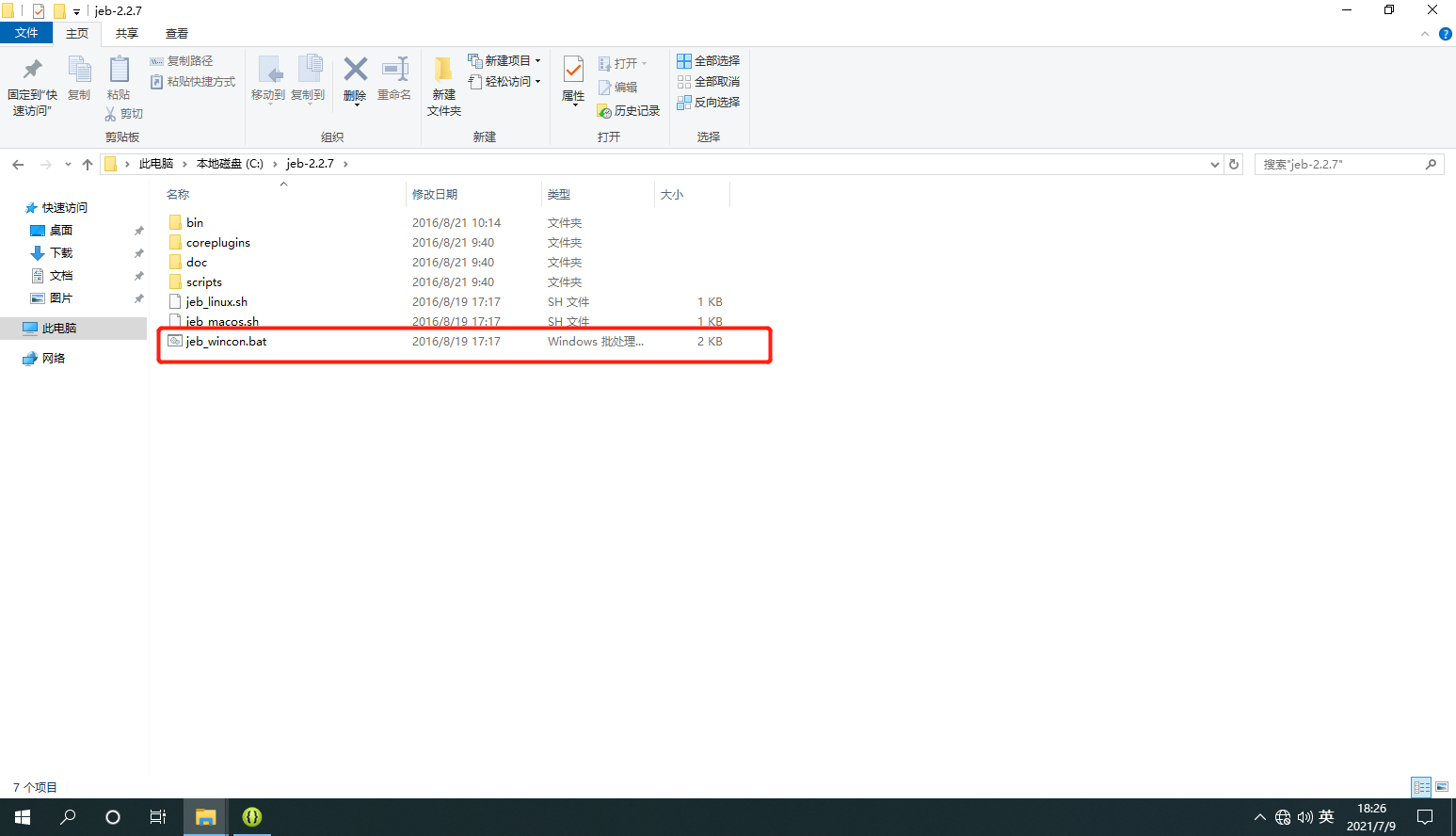Collapse the ribbon using the chevron

tap(1424, 34)
